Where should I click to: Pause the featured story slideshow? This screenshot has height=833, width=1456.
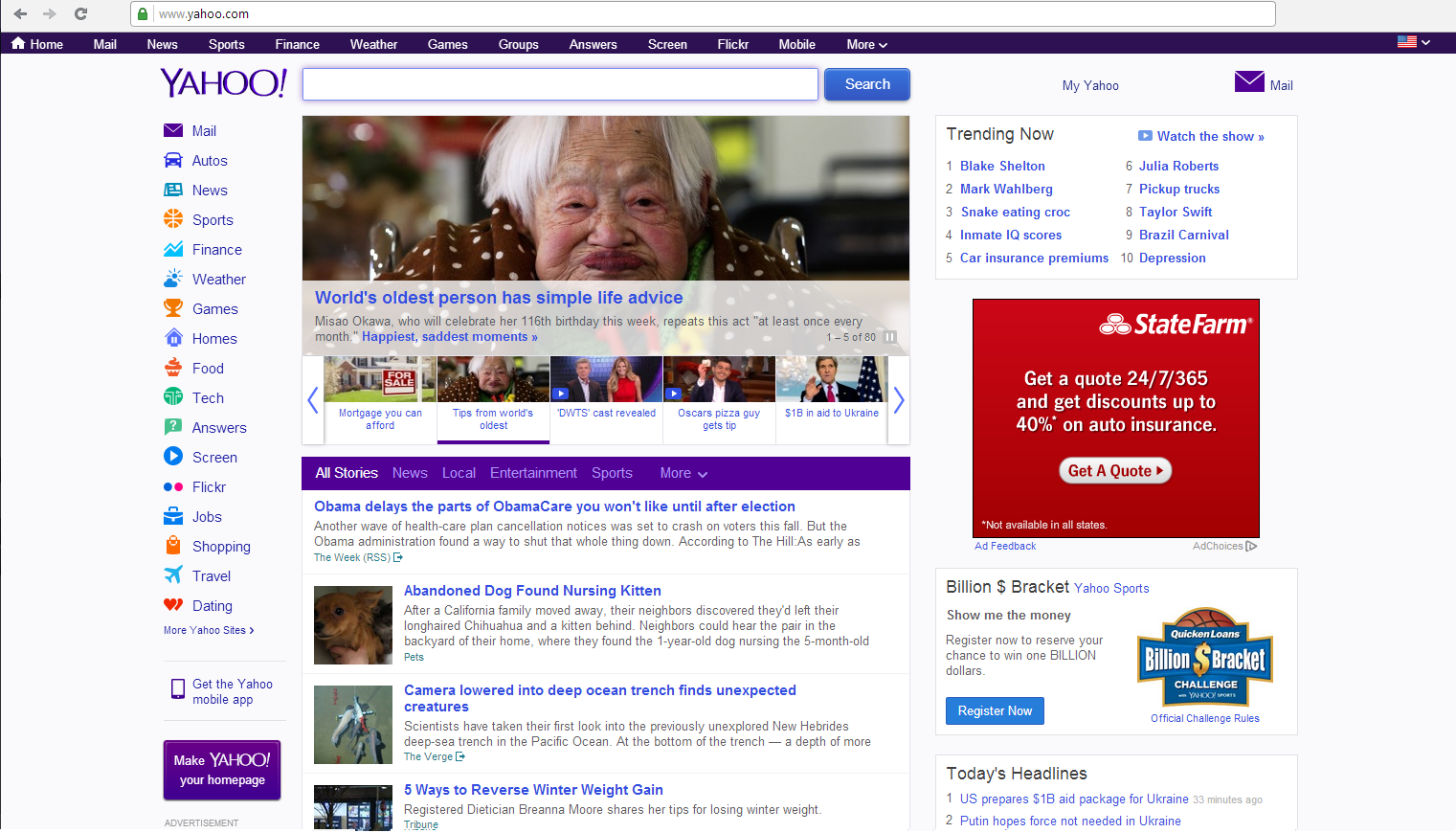[x=890, y=337]
